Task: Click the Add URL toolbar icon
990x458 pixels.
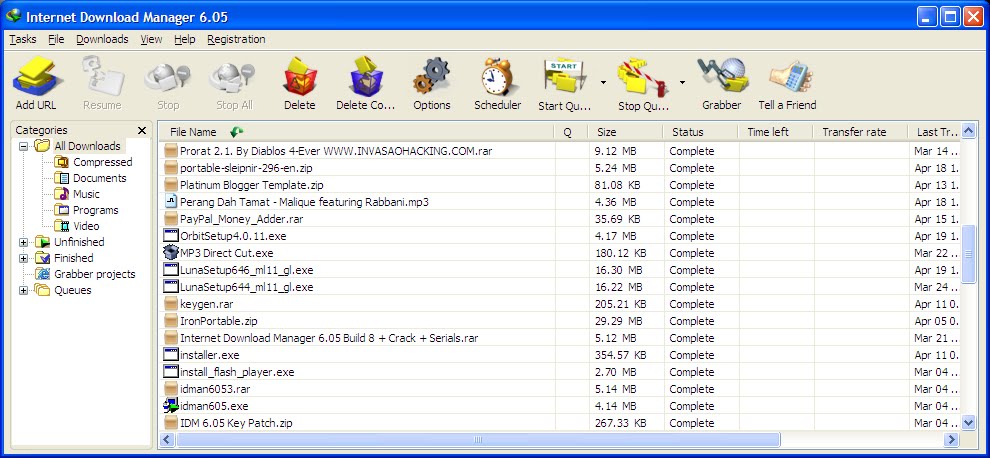Action: 36,76
